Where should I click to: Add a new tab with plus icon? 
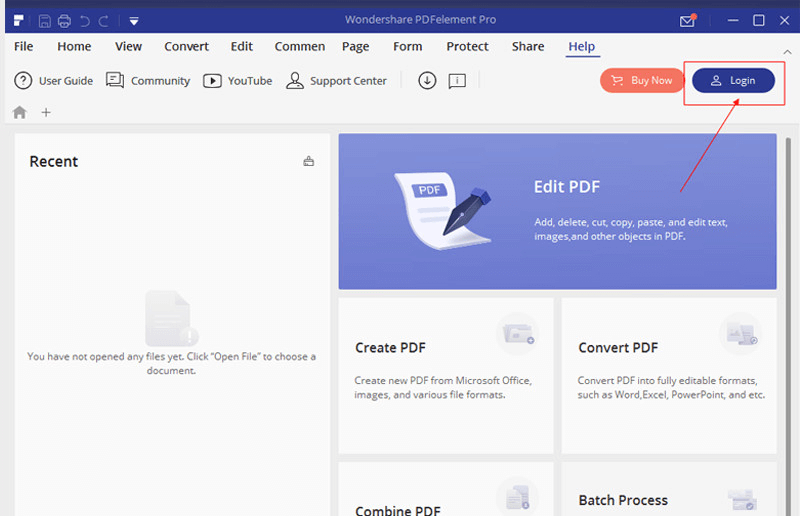coord(46,112)
